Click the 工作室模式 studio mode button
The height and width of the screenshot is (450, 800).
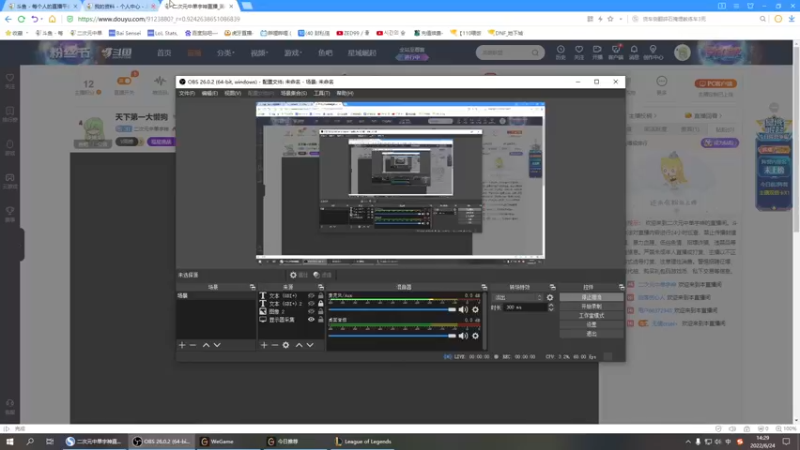click(591, 316)
